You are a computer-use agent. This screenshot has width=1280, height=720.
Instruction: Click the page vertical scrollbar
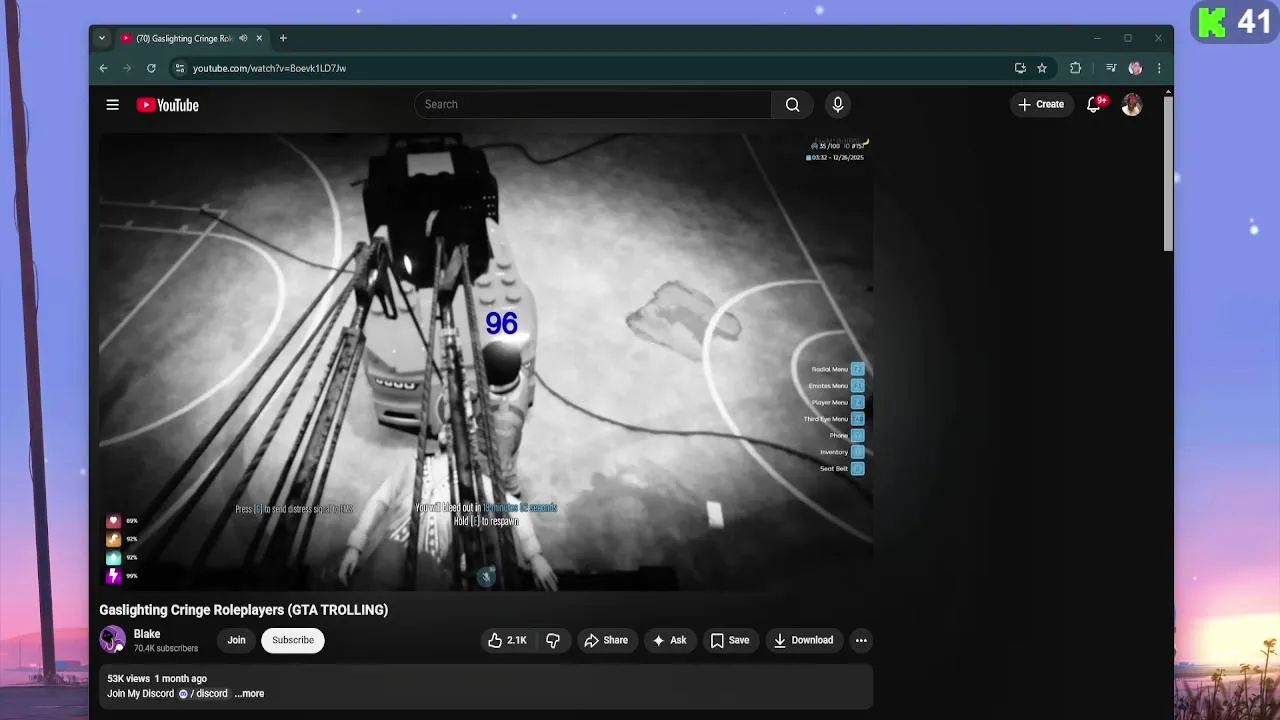click(1168, 173)
